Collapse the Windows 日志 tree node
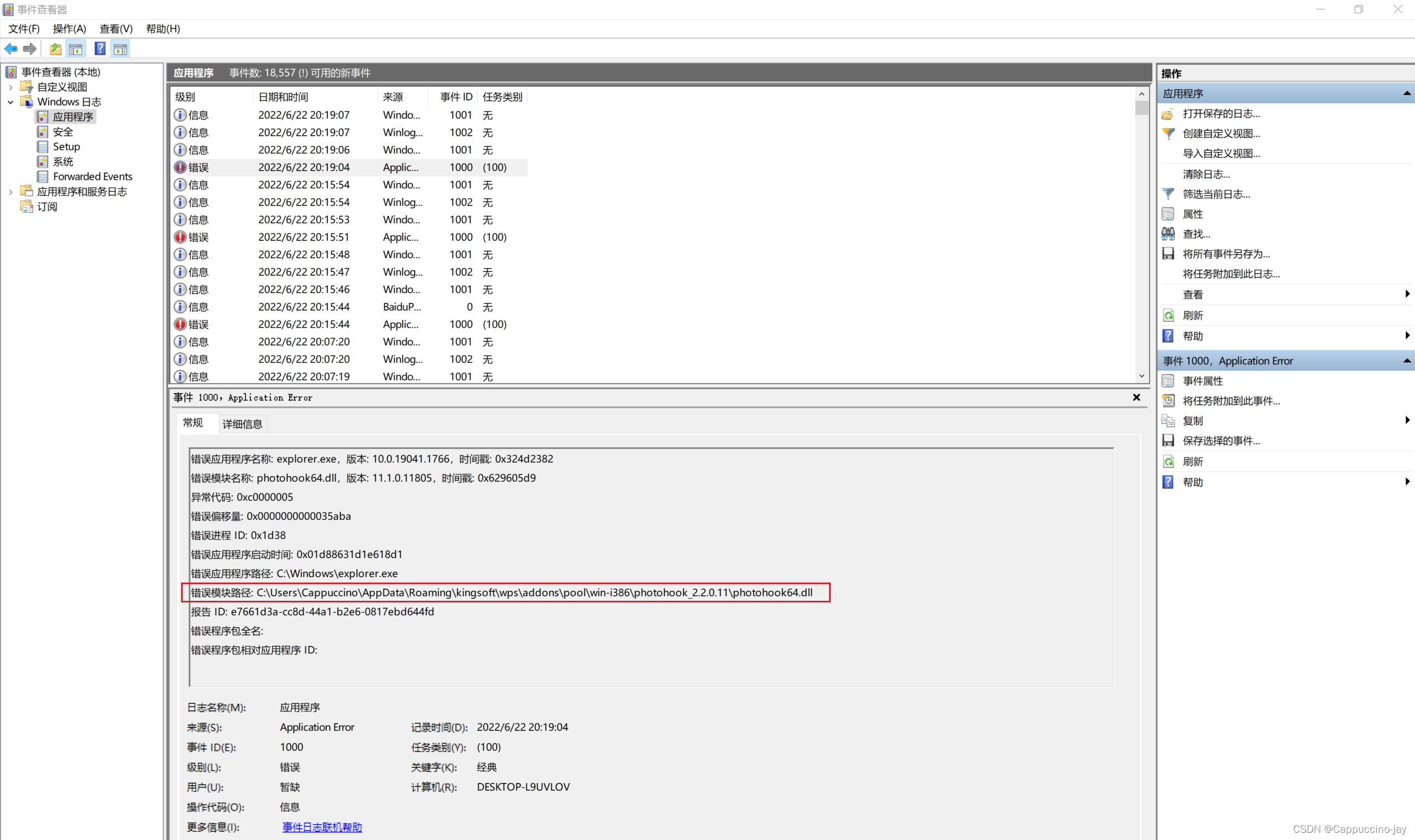This screenshot has width=1415, height=840. (11, 102)
